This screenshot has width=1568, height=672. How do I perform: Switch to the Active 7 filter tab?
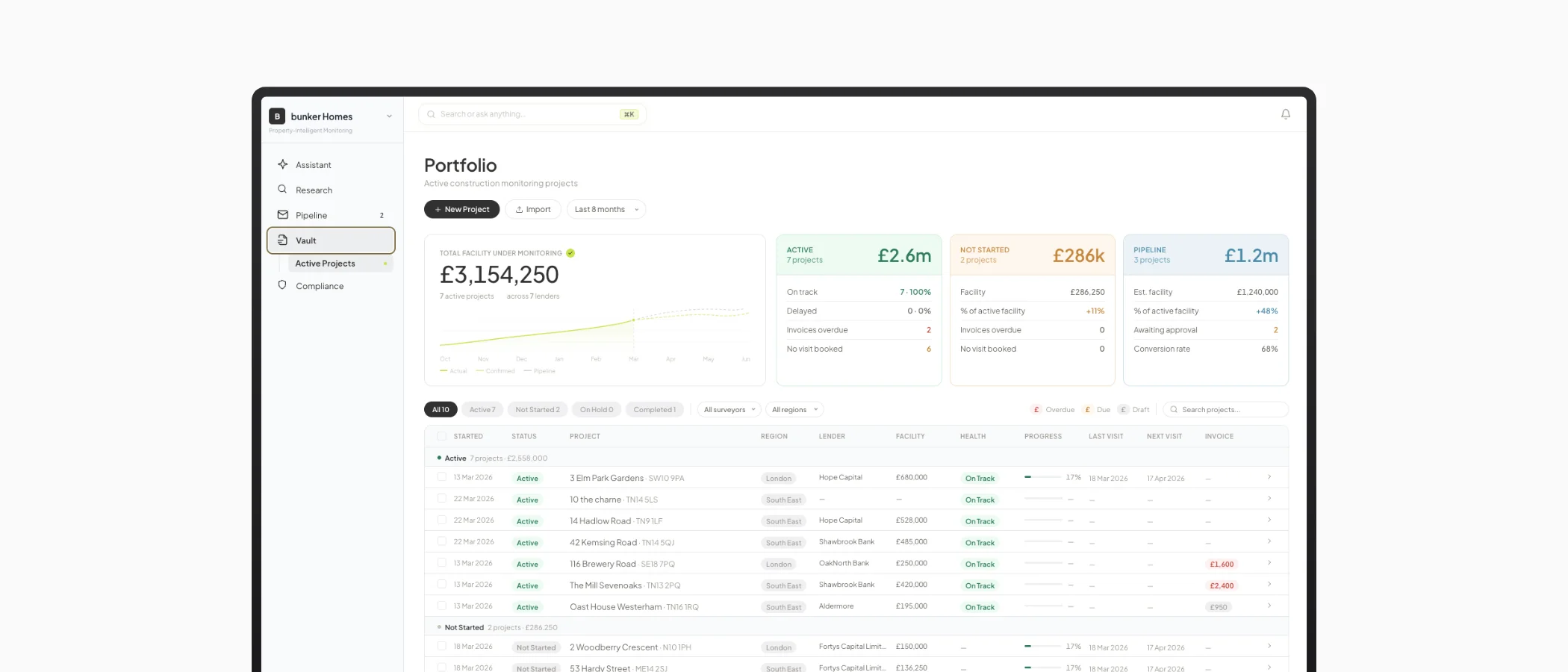click(482, 409)
